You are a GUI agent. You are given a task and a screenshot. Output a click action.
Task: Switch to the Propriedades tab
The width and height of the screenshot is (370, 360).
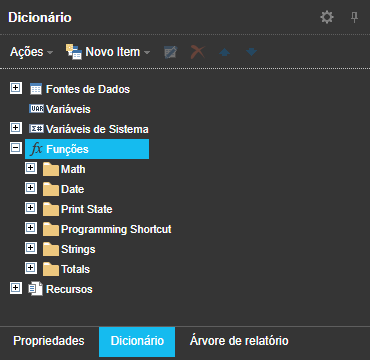click(x=49, y=341)
